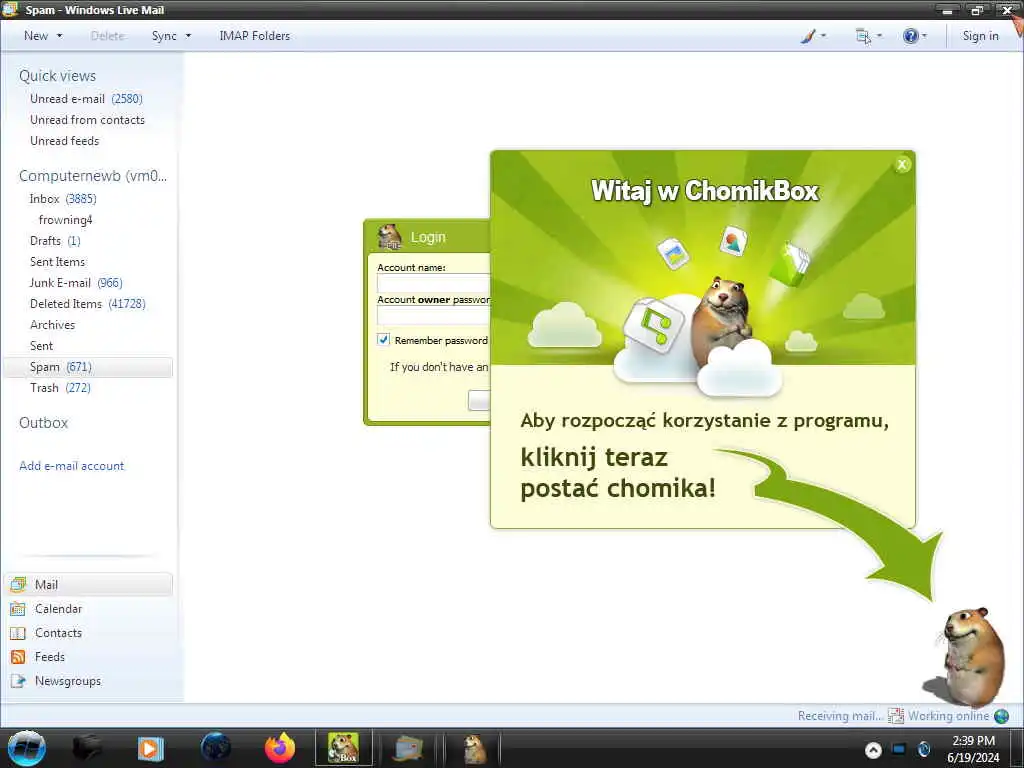
Task: Click the Feeds RSS icon
Action: 18,656
